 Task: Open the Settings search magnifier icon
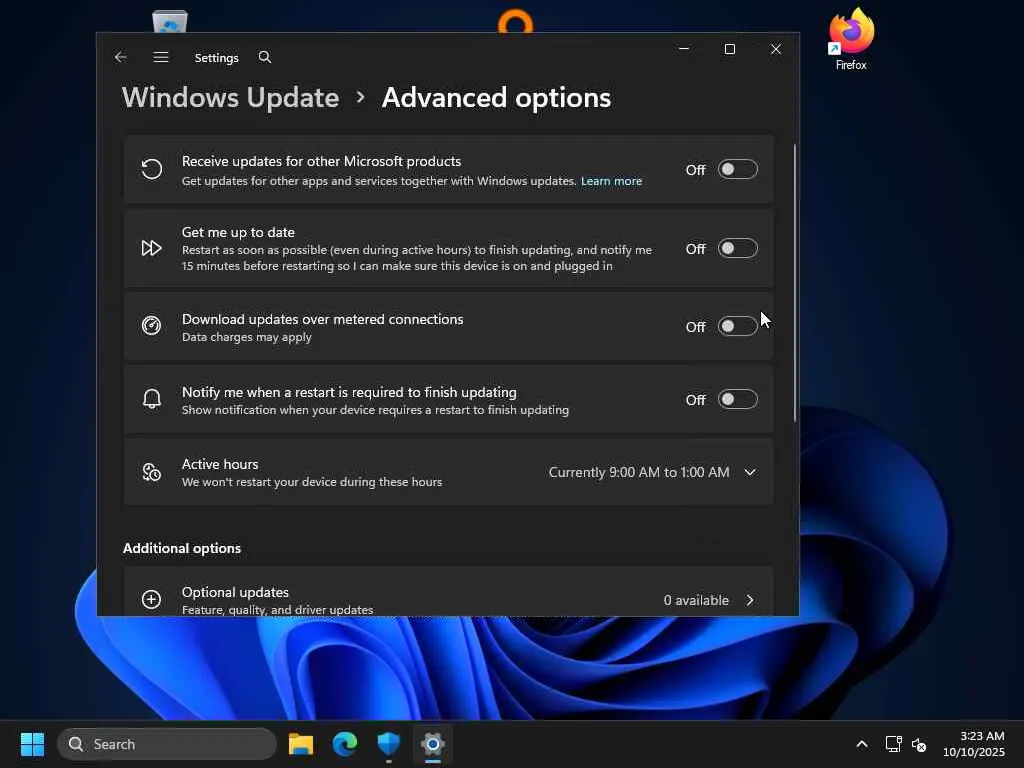pos(264,57)
